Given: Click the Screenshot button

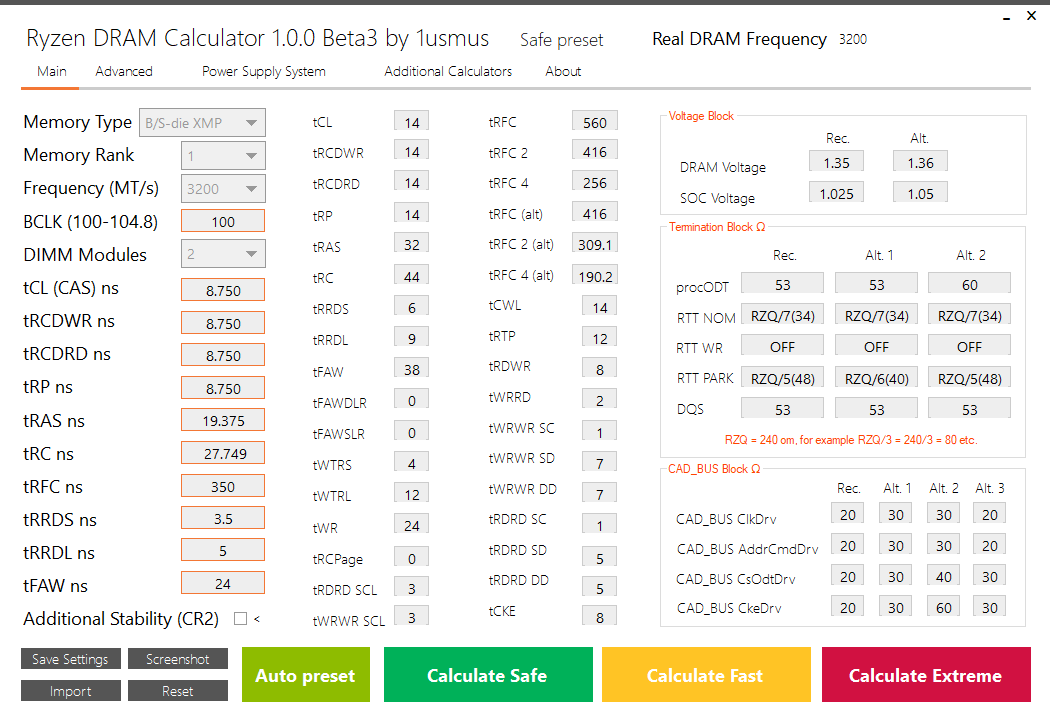Looking at the screenshot, I should tap(177, 658).
